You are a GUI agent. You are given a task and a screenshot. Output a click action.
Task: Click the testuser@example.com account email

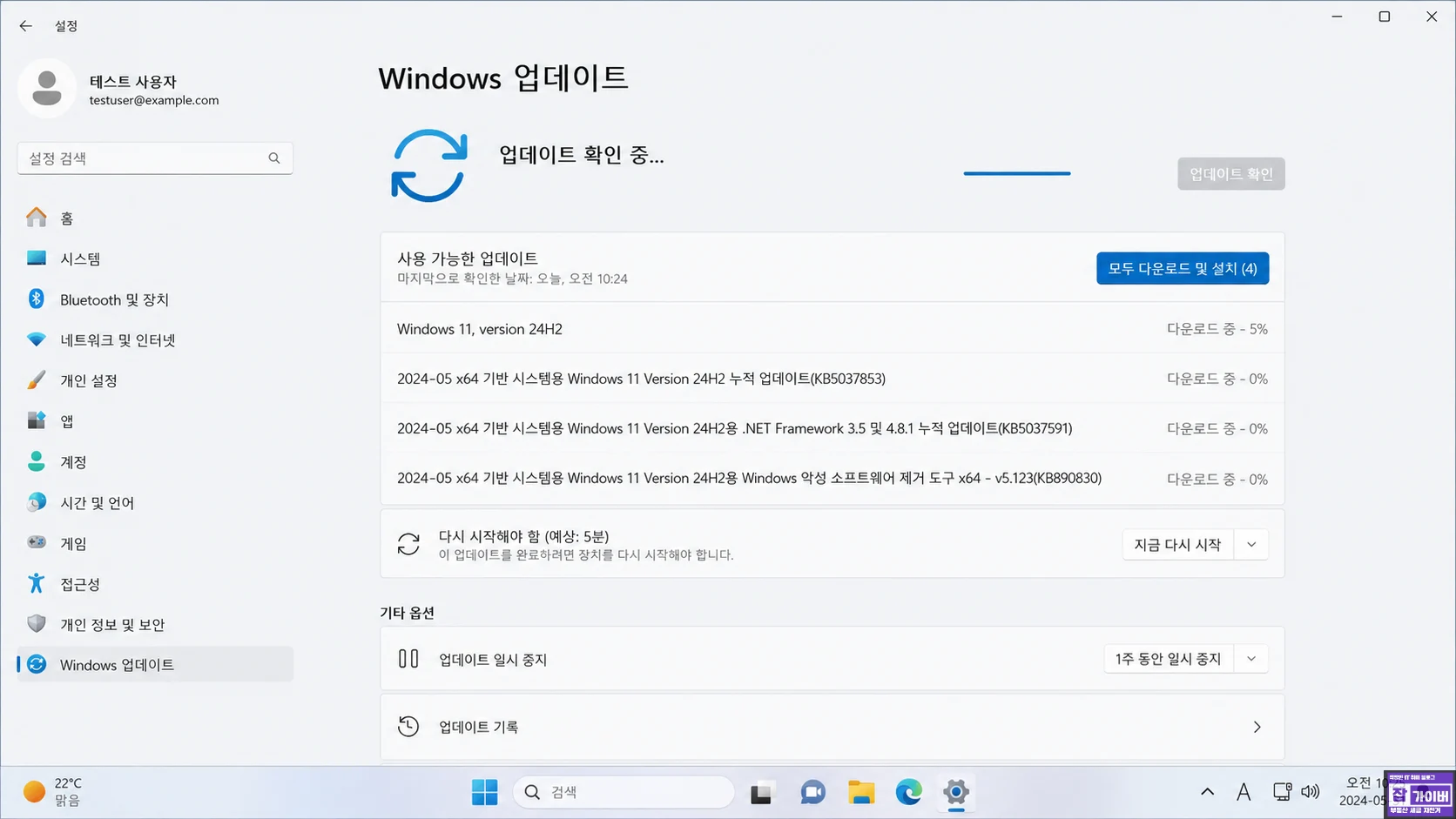point(154,100)
